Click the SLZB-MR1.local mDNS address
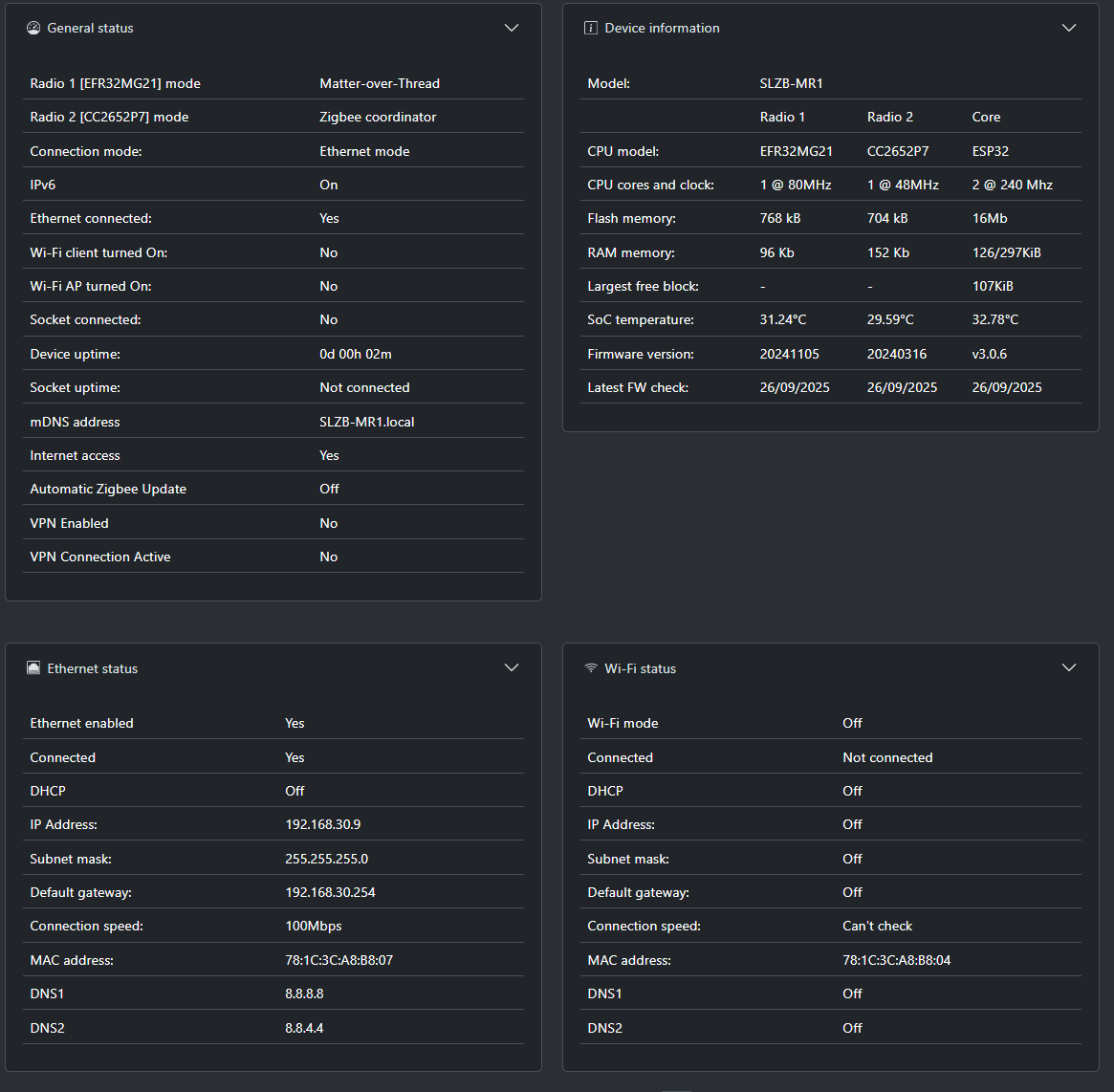 [x=367, y=422]
